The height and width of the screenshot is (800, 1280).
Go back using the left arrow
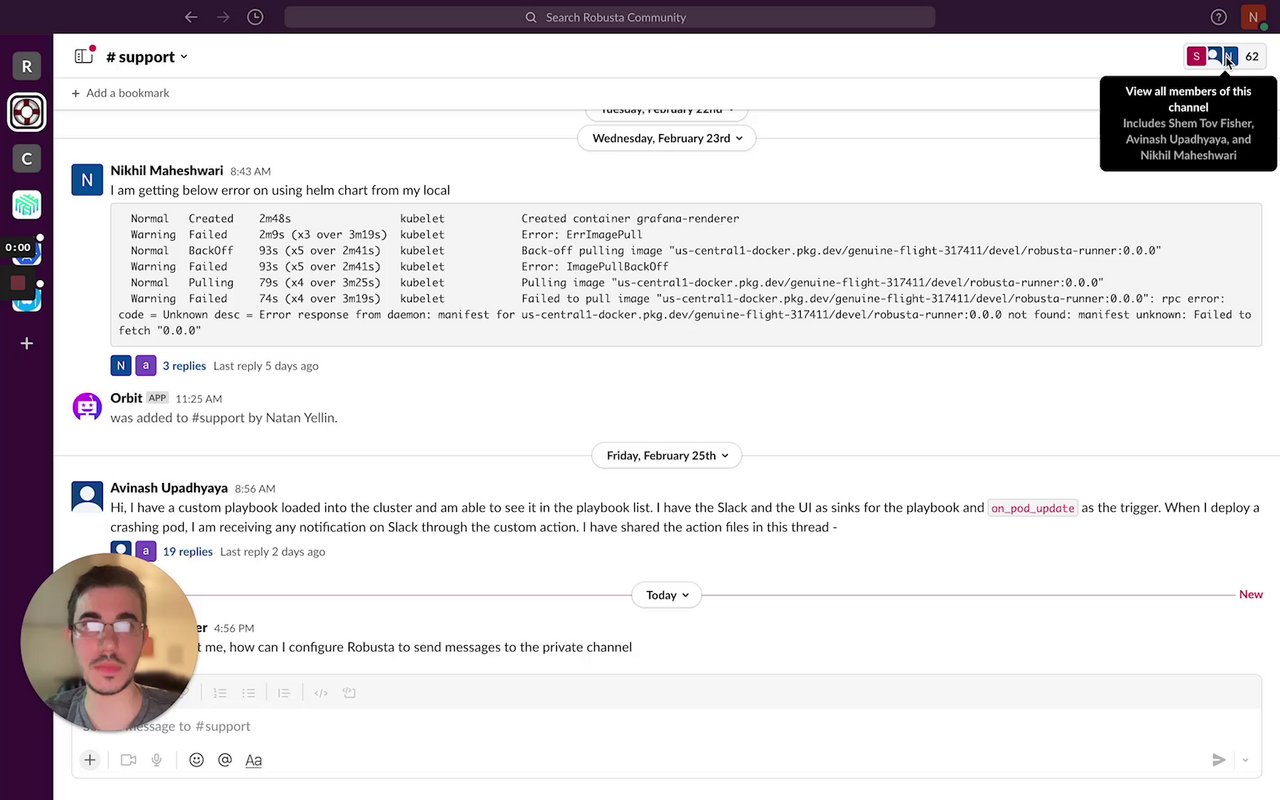[x=191, y=17]
